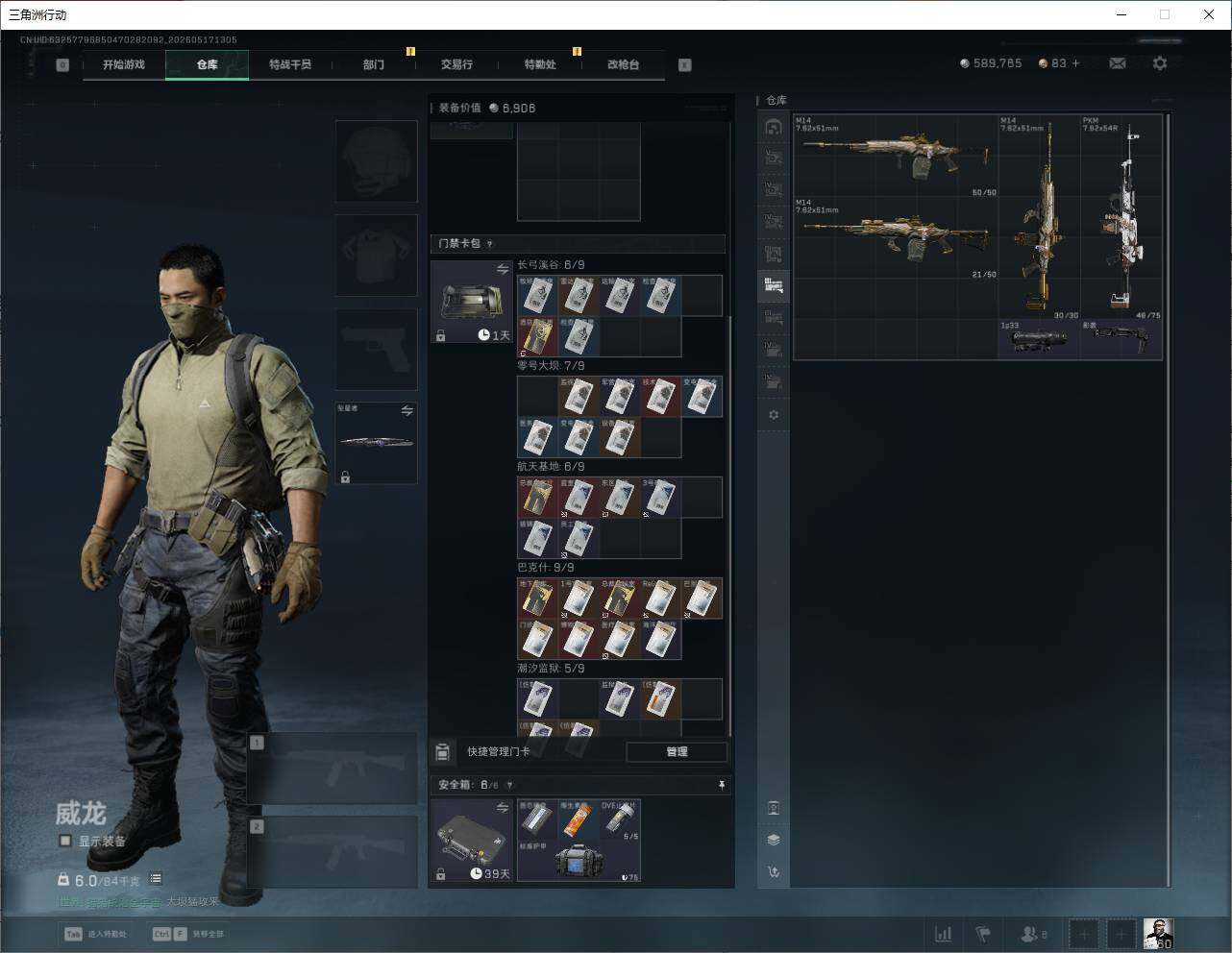This screenshot has width=1232, height=953.
Task: Select the M14 rifle showing 21/50
Action: tap(896, 237)
